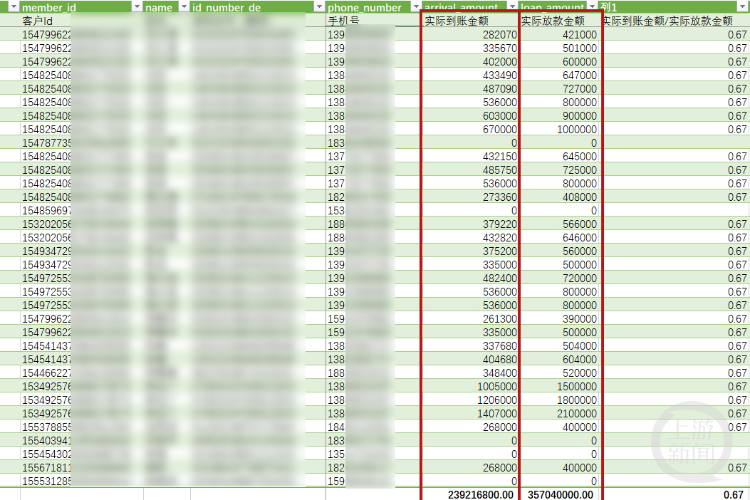
Task: Select cell with value 487090
Action: [470, 89]
